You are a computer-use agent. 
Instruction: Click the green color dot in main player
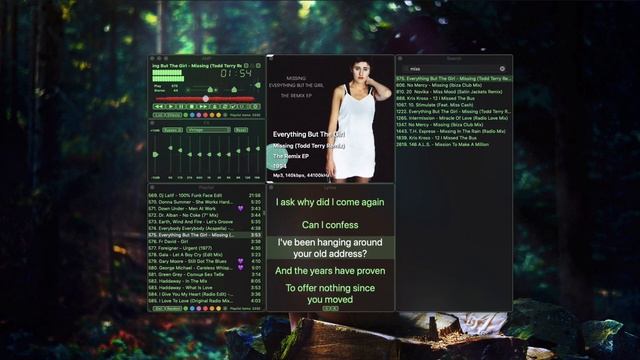pyautogui.click(x=185, y=115)
